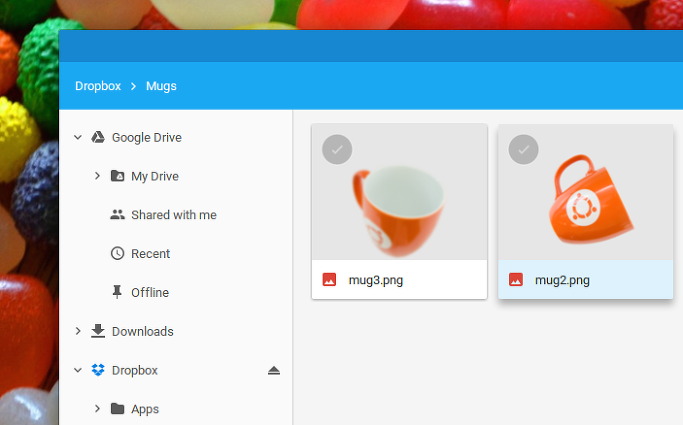Expand the Downloads section
Screen dimensions: 683x425
click(78, 331)
